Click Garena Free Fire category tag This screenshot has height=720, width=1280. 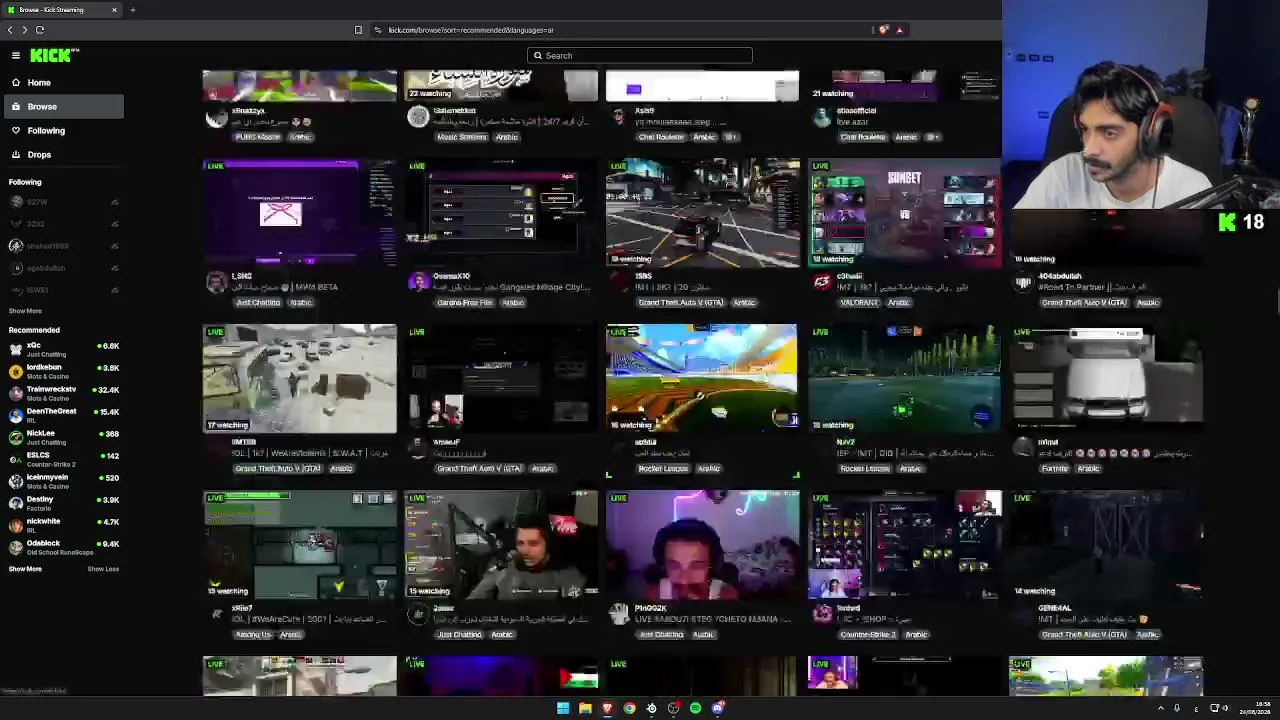click(464, 303)
